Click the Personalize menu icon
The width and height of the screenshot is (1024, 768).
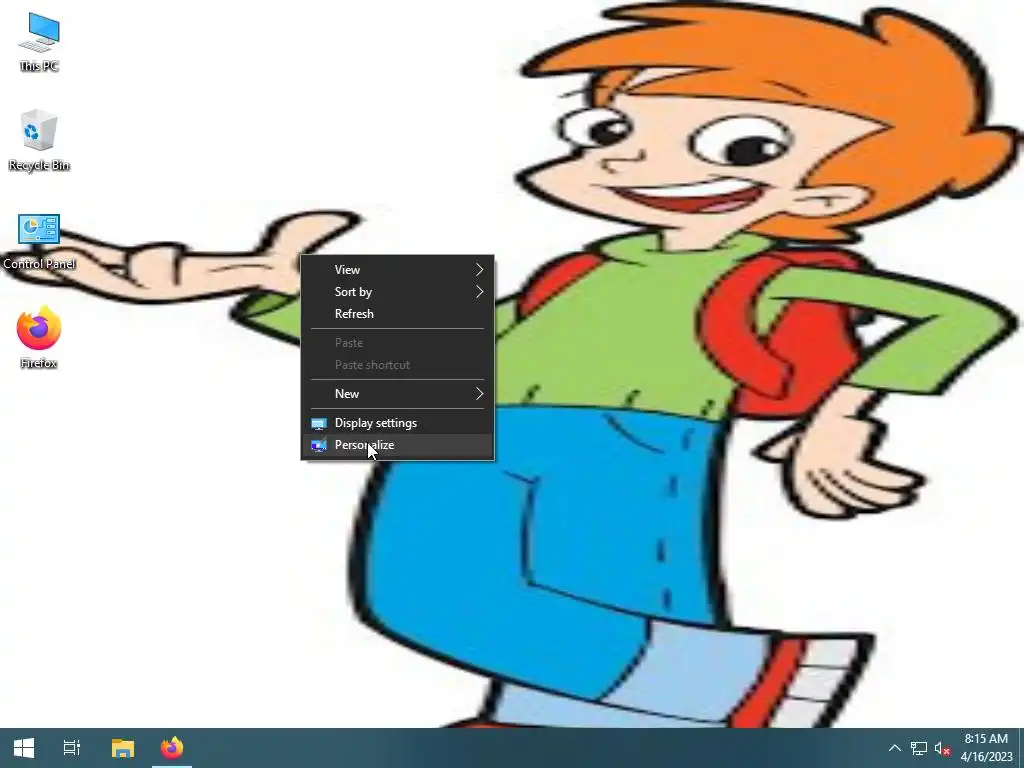click(319, 445)
